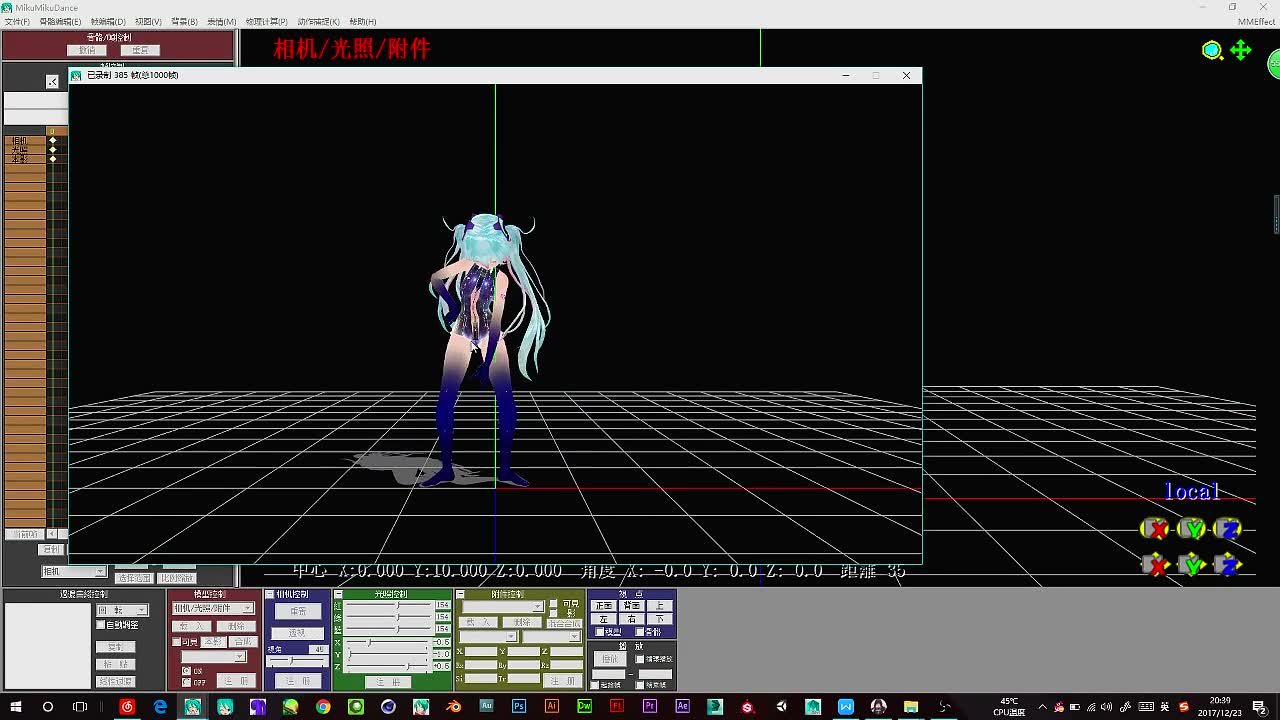Open the 相机/光照/附件 model dropdown
Image resolution: width=1280 pixels, height=720 pixels.
[213, 608]
